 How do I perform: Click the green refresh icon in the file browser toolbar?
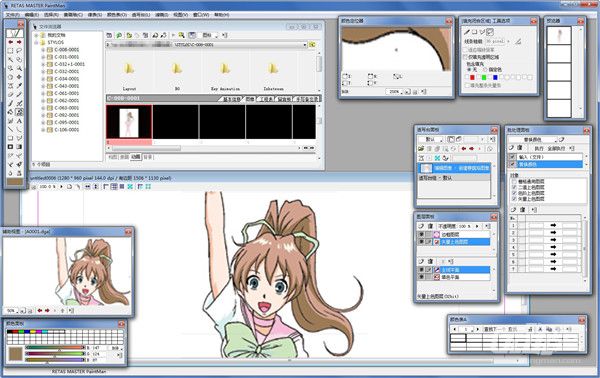[119, 35]
